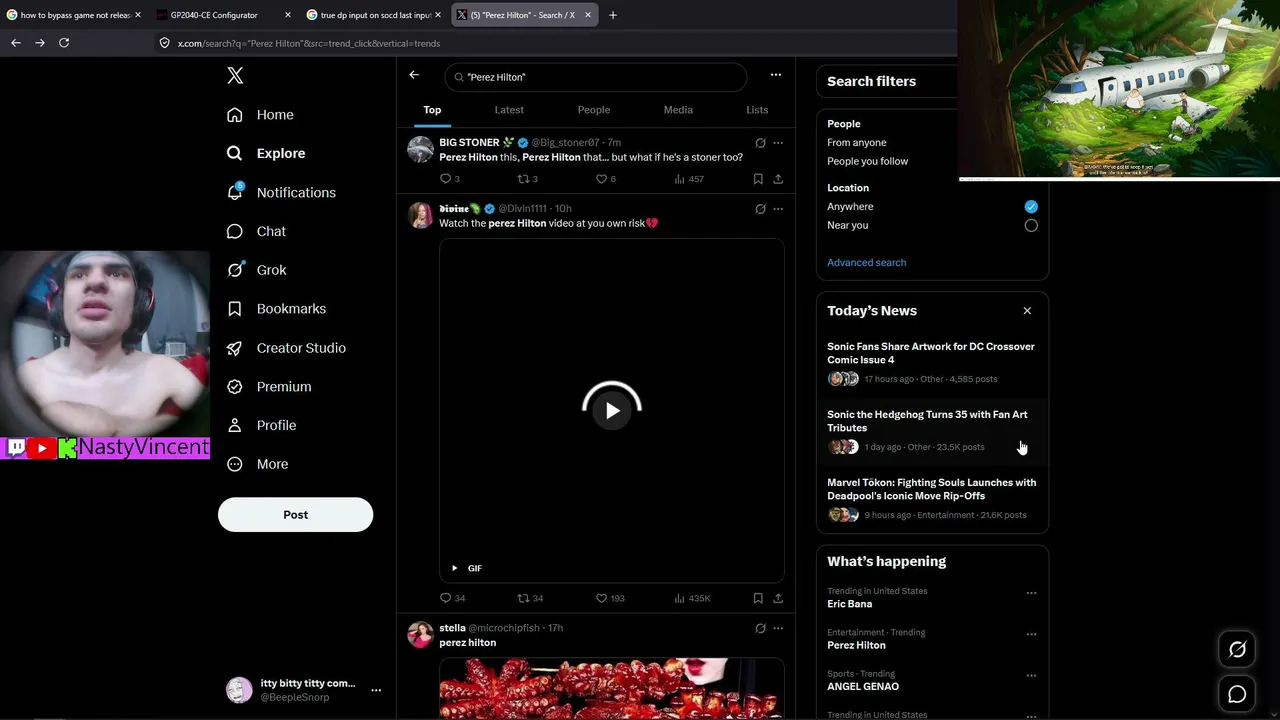Open the Eric Bana trending topic

point(850,604)
